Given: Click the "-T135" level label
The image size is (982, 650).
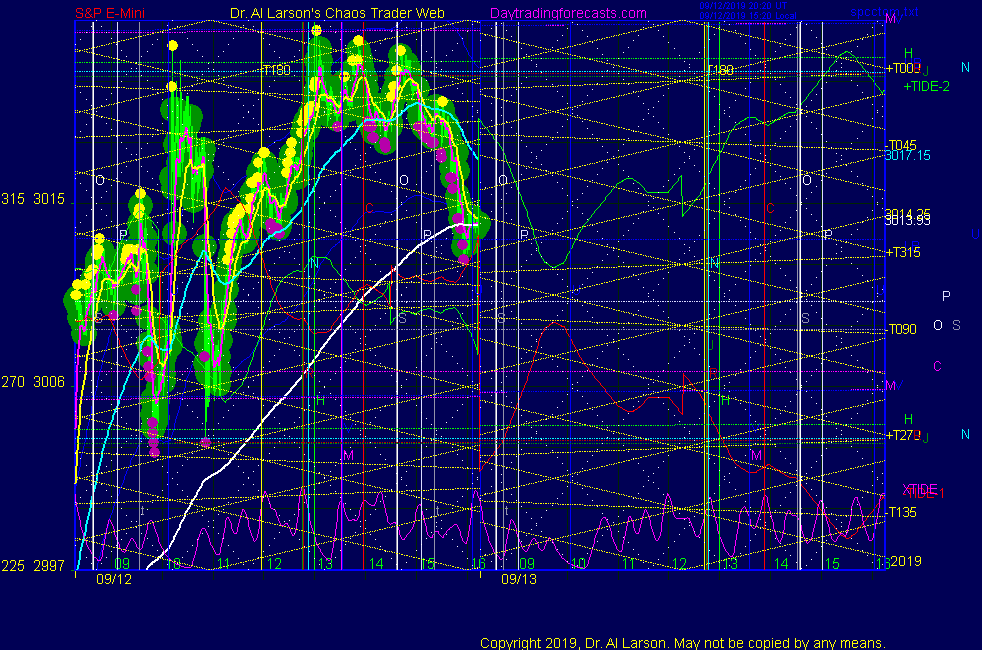Looking at the screenshot, I should pos(901,512).
